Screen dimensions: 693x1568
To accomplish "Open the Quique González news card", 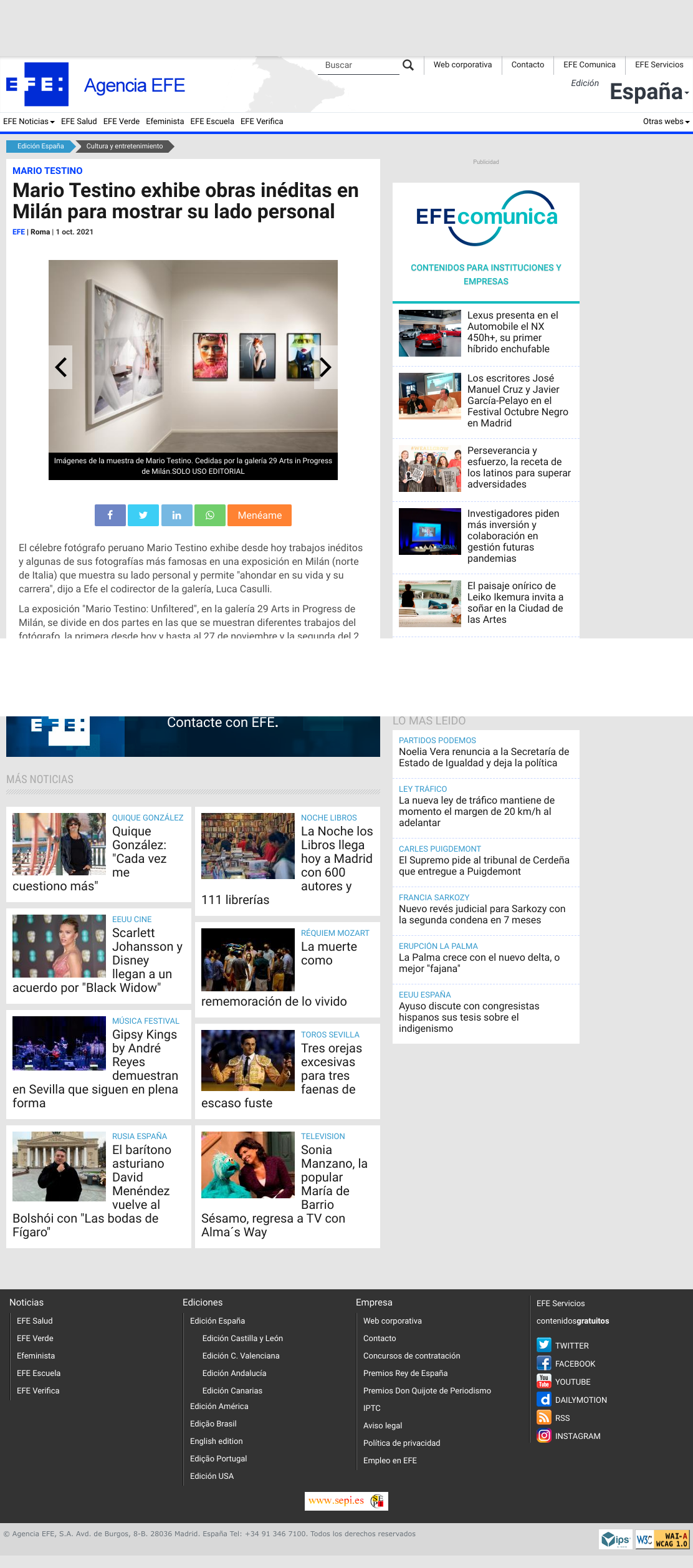I will pyautogui.click(x=98, y=854).
